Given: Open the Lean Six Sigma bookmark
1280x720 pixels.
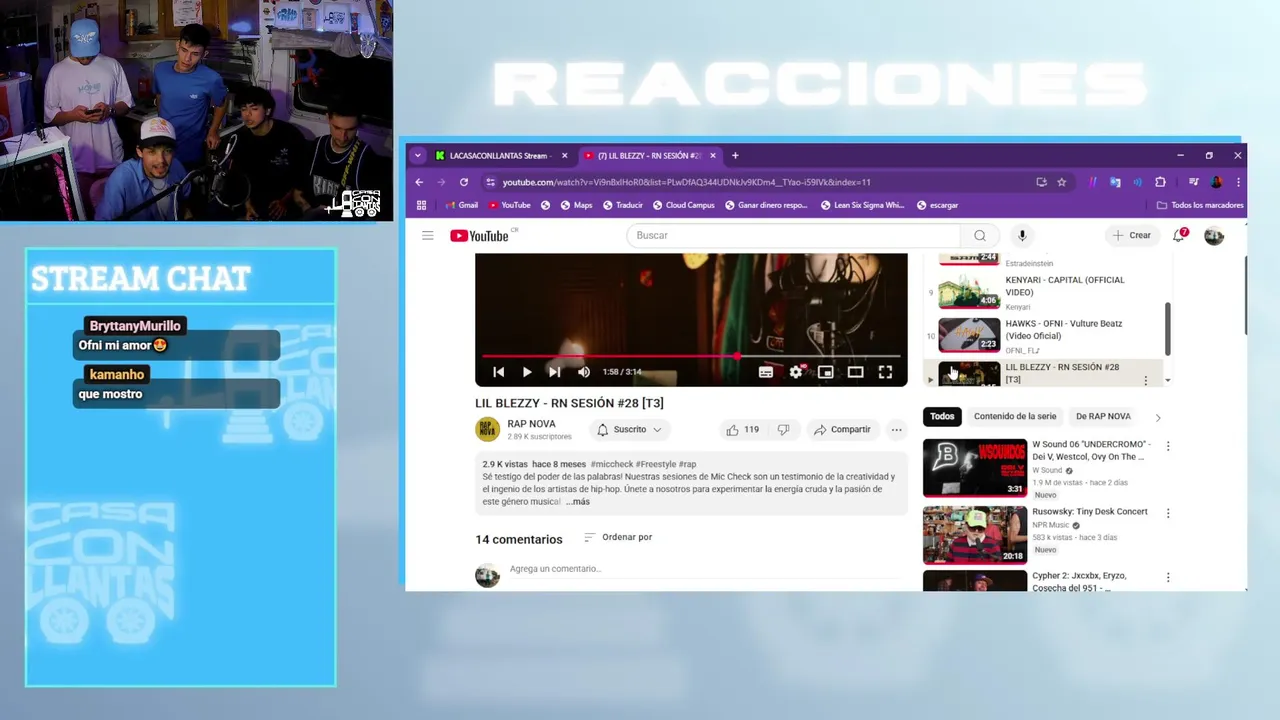Looking at the screenshot, I should click(862, 205).
